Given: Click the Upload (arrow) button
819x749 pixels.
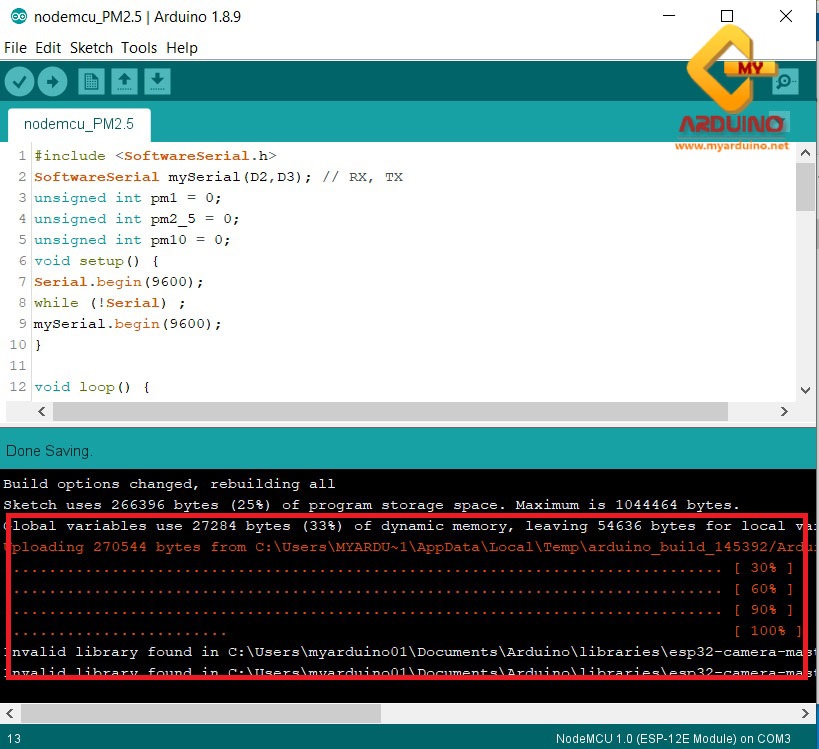Looking at the screenshot, I should tap(52, 81).
